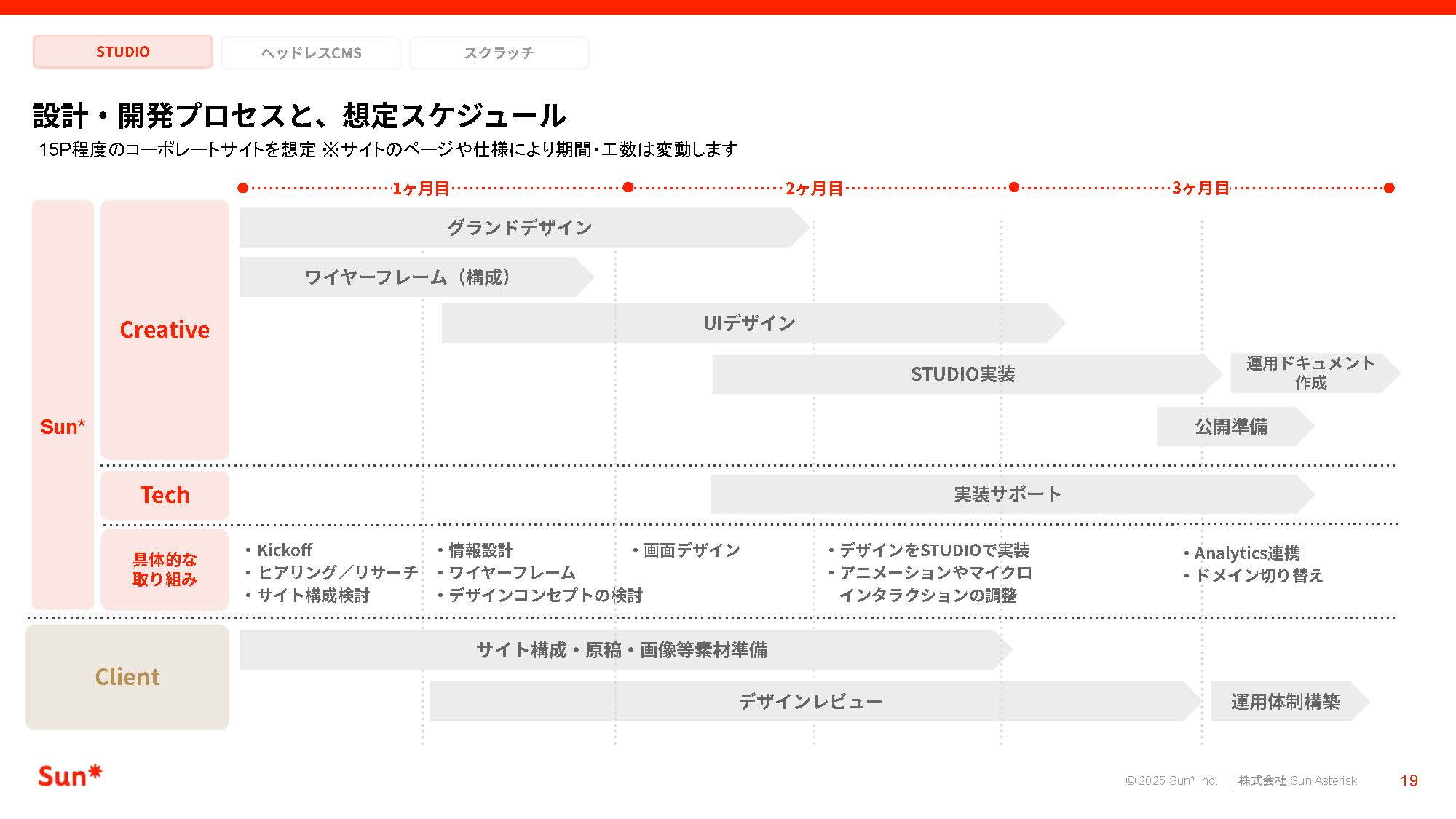The height and width of the screenshot is (819, 1456).
Task: Click the Tech row header
Action: pos(165,495)
